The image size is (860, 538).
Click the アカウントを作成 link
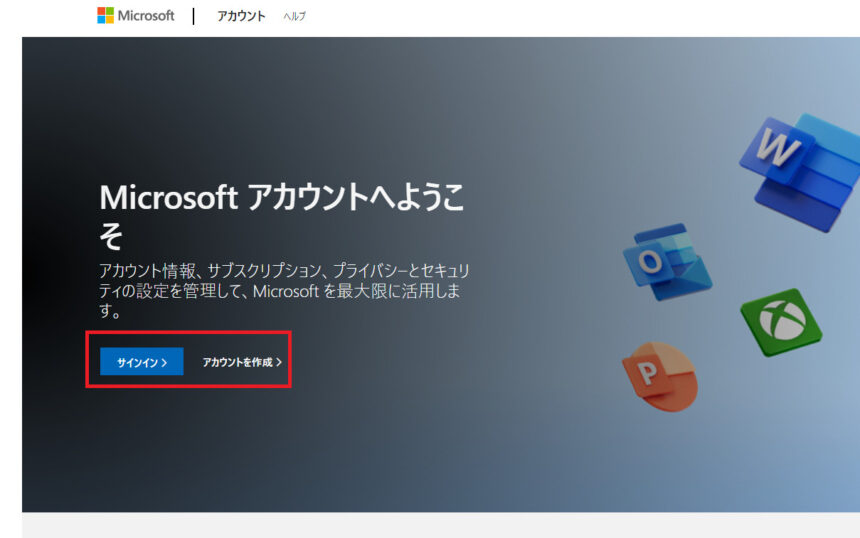(x=242, y=362)
